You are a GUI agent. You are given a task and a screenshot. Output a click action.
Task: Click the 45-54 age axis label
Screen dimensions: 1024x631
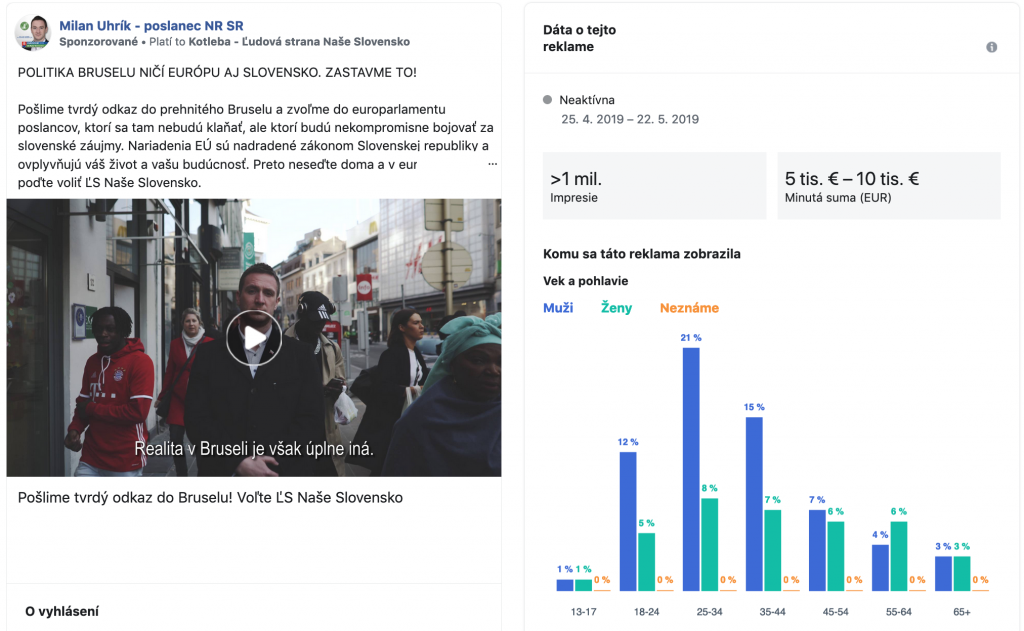point(835,612)
